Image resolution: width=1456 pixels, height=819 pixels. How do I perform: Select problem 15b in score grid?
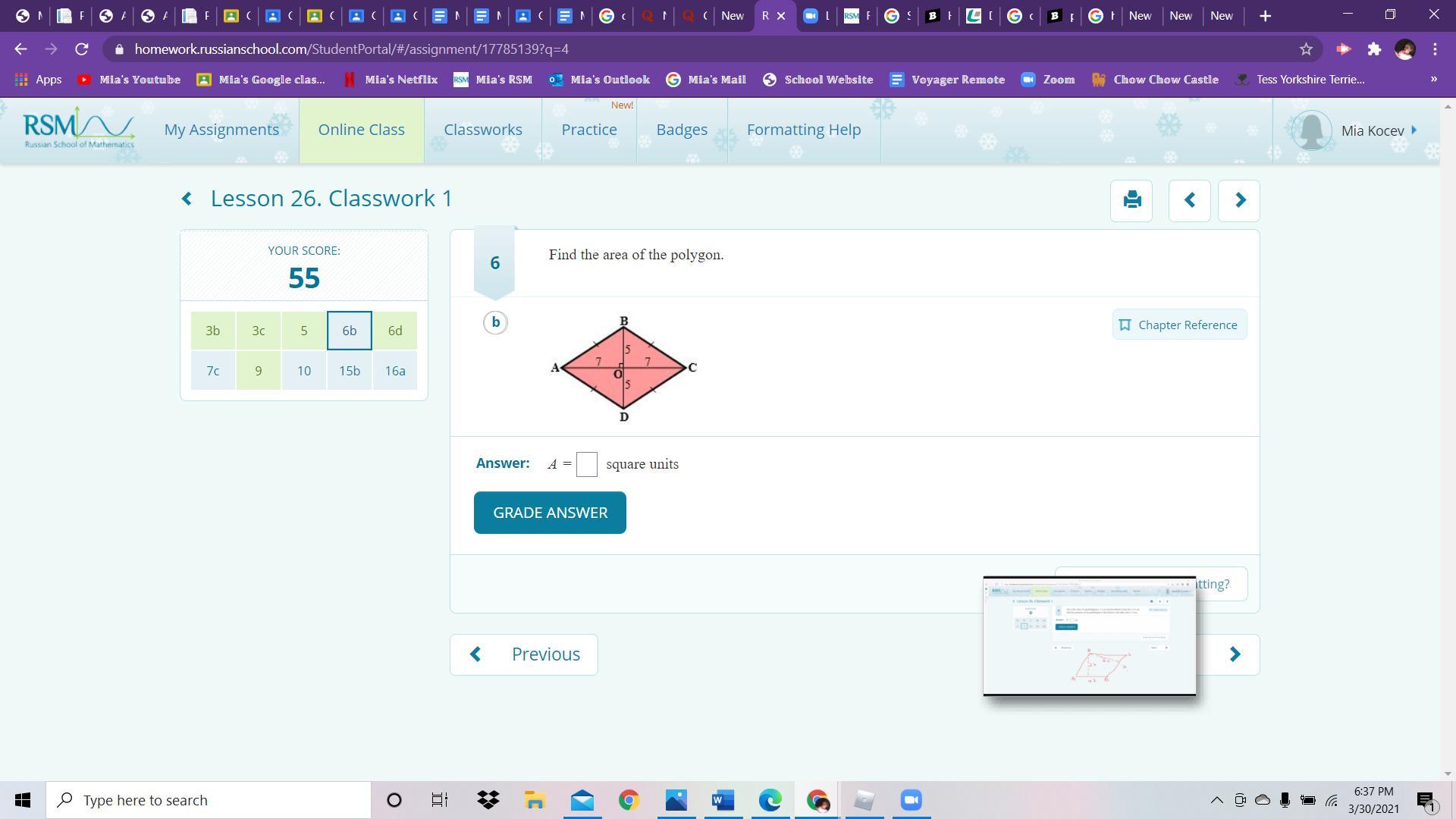coord(350,371)
